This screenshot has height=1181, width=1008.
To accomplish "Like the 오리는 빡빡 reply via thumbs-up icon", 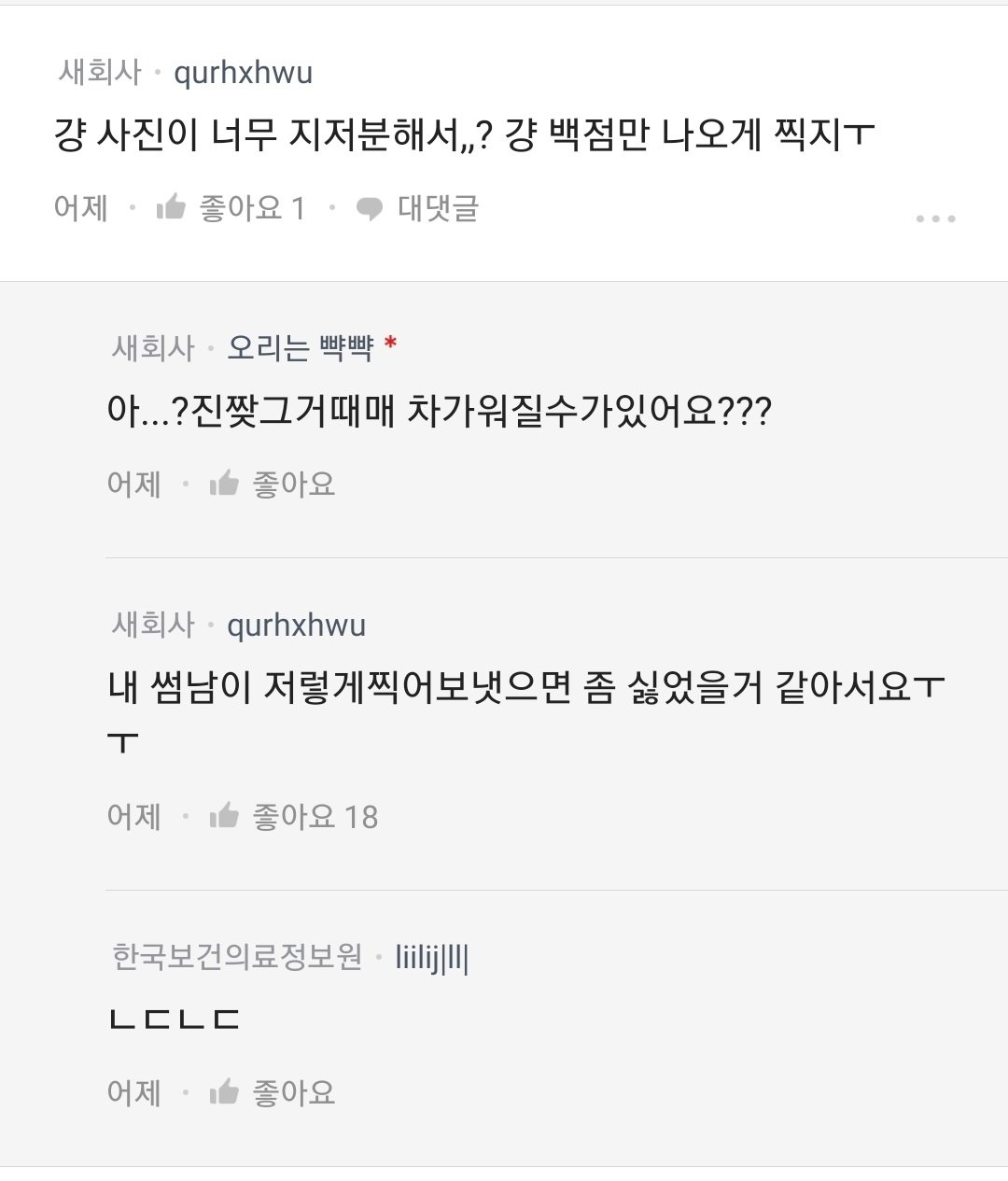I will pyautogui.click(x=224, y=484).
